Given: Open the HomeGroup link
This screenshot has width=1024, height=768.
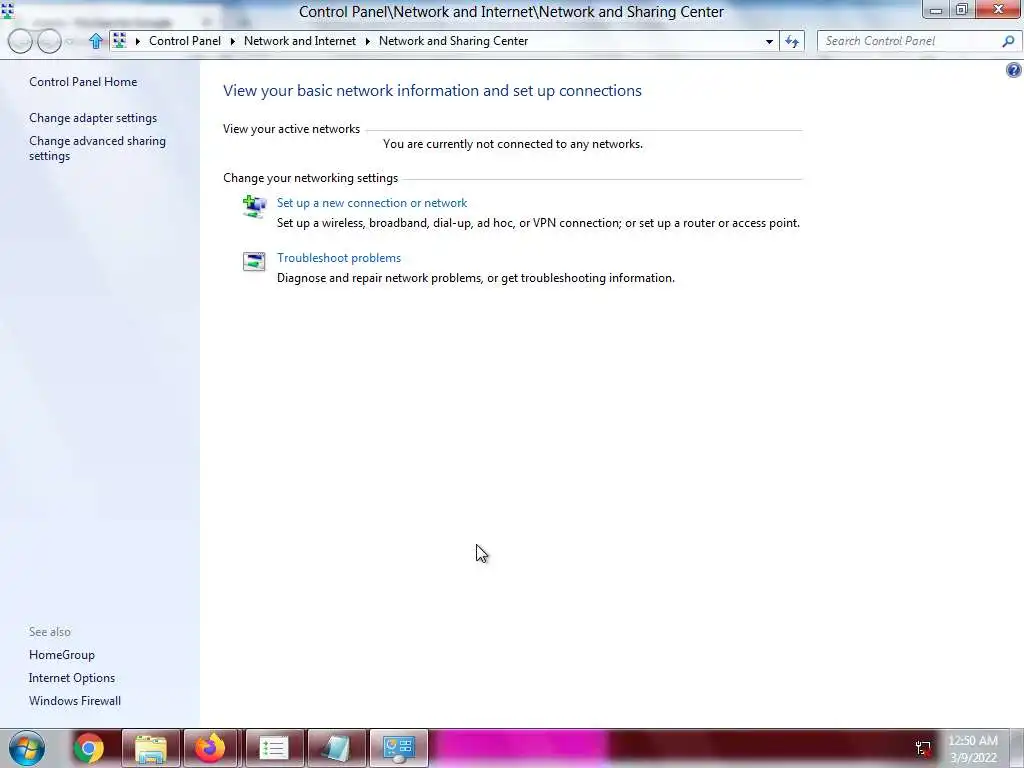Looking at the screenshot, I should pyautogui.click(x=61, y=654).
